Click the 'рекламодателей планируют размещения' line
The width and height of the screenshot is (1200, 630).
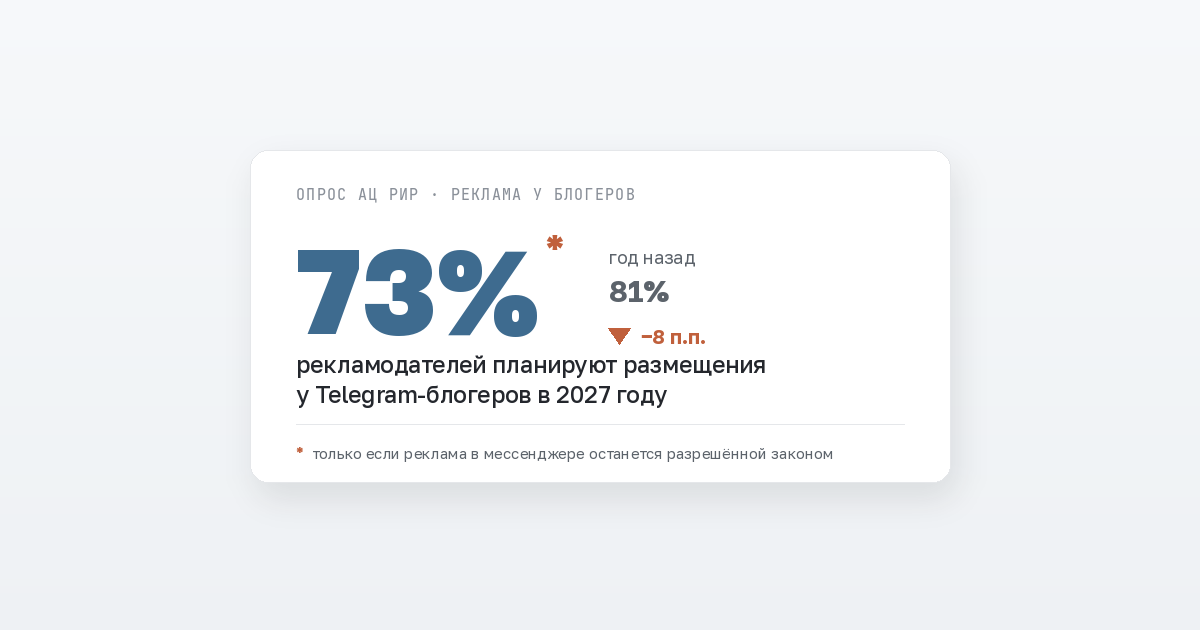tap(531, 366)
